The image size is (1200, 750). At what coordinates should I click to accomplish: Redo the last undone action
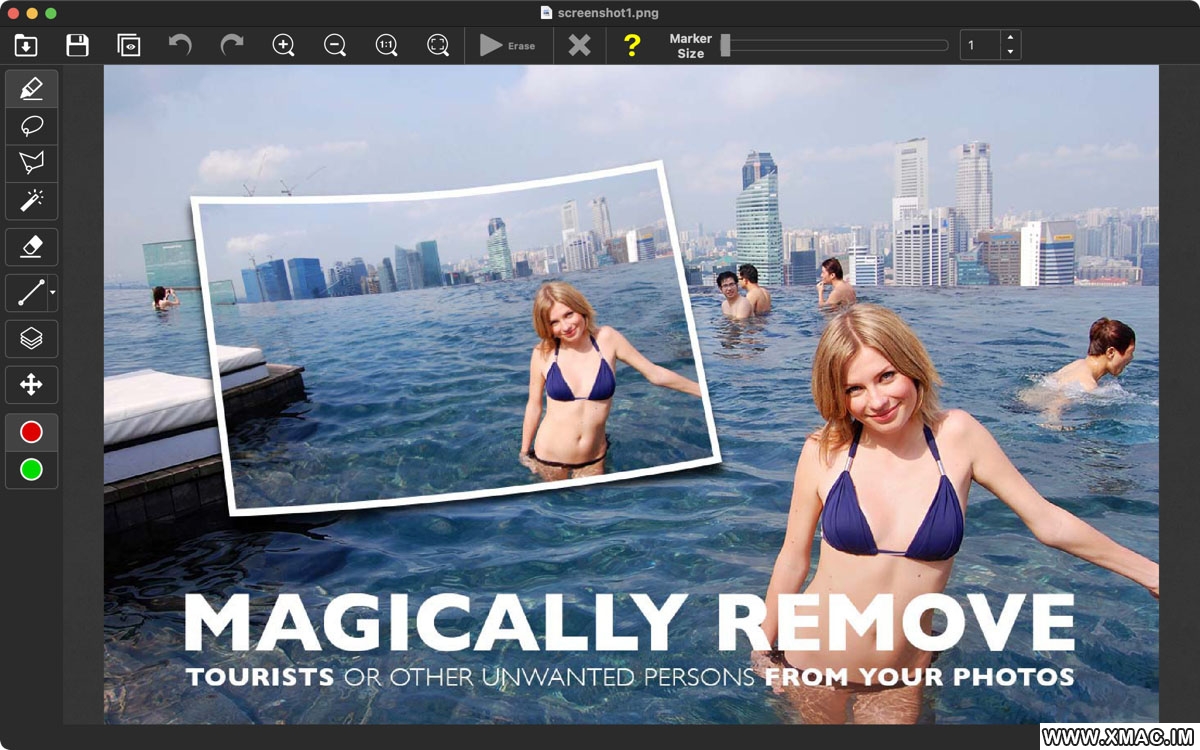(x=232, y=45)
